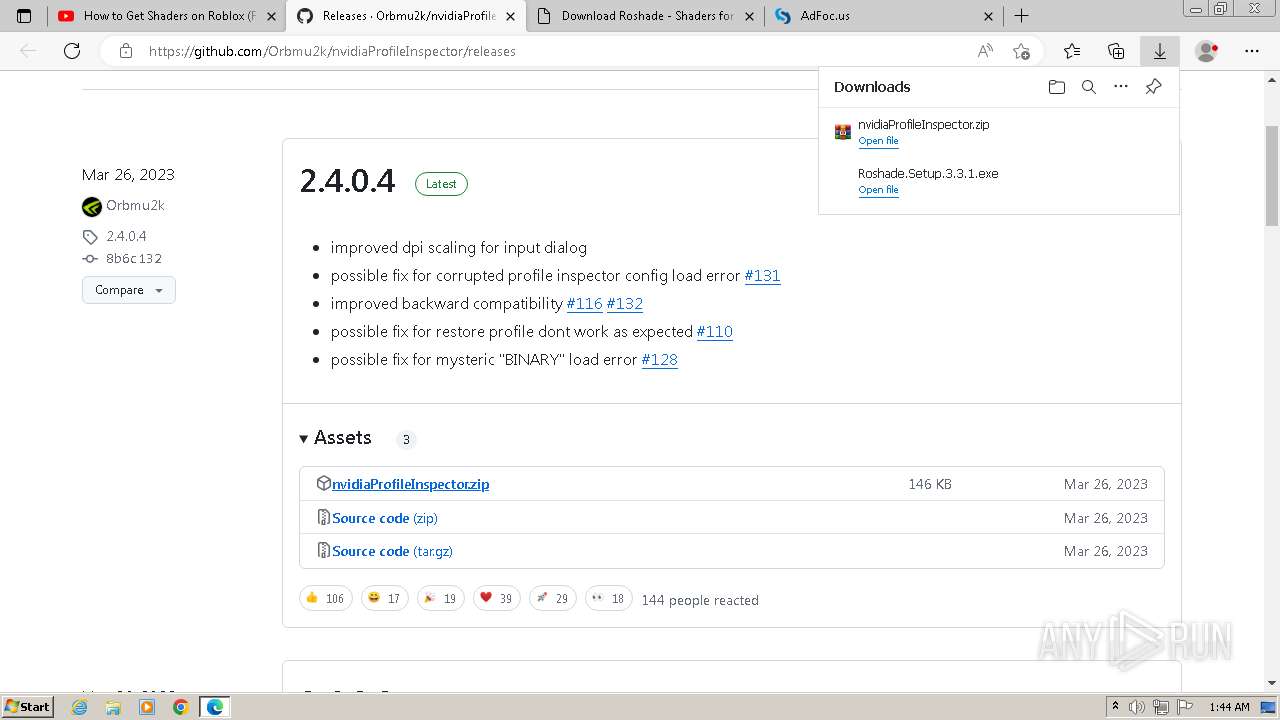Open the Favorites list icon
1280x720 pixels.
click(1072, 51)
